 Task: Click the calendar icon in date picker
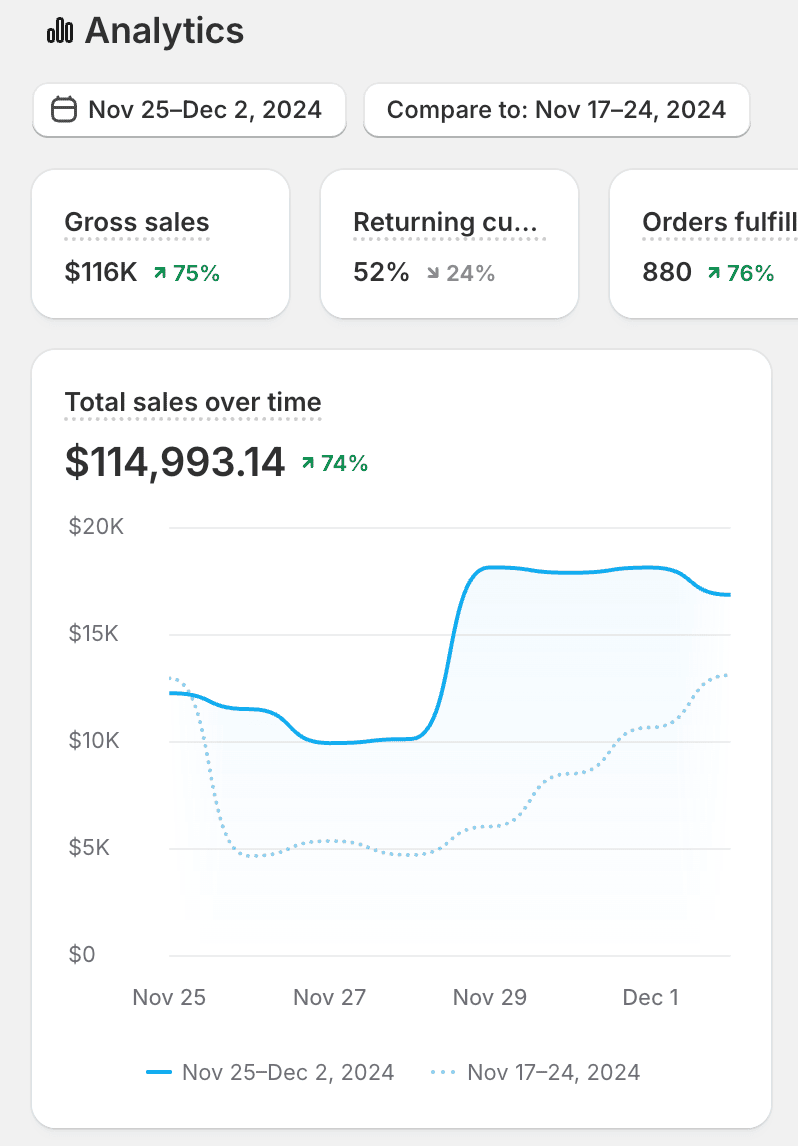pos(64,109)
